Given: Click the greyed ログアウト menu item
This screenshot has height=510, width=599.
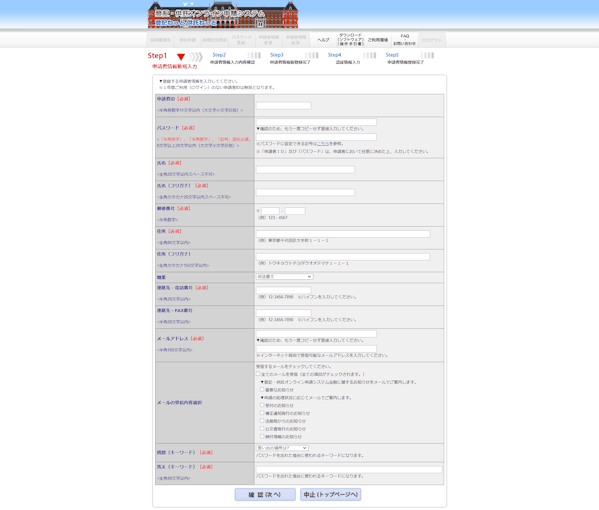Looking at the screenshot, I should coord(432,40).
